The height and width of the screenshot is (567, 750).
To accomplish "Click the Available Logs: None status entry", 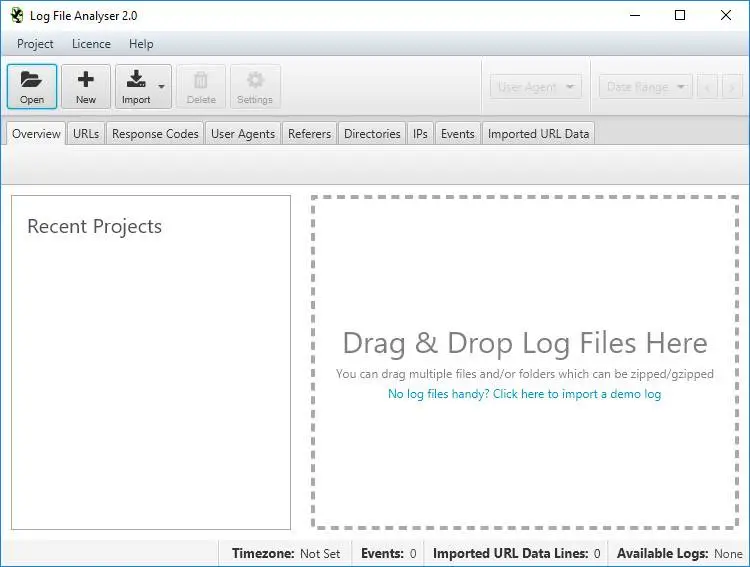I will pos(680,554).
